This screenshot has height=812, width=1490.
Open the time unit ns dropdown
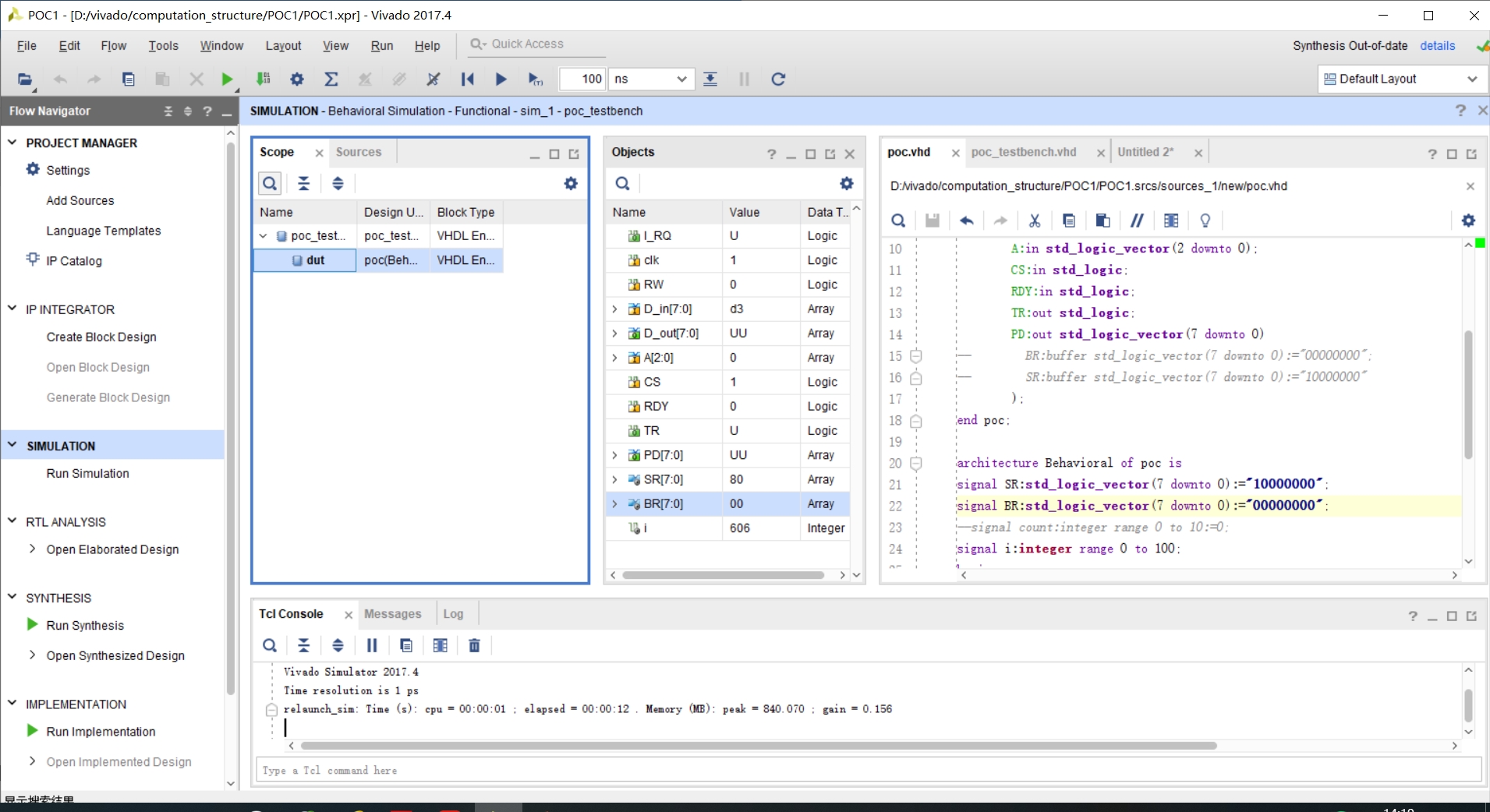pos(651,79)
